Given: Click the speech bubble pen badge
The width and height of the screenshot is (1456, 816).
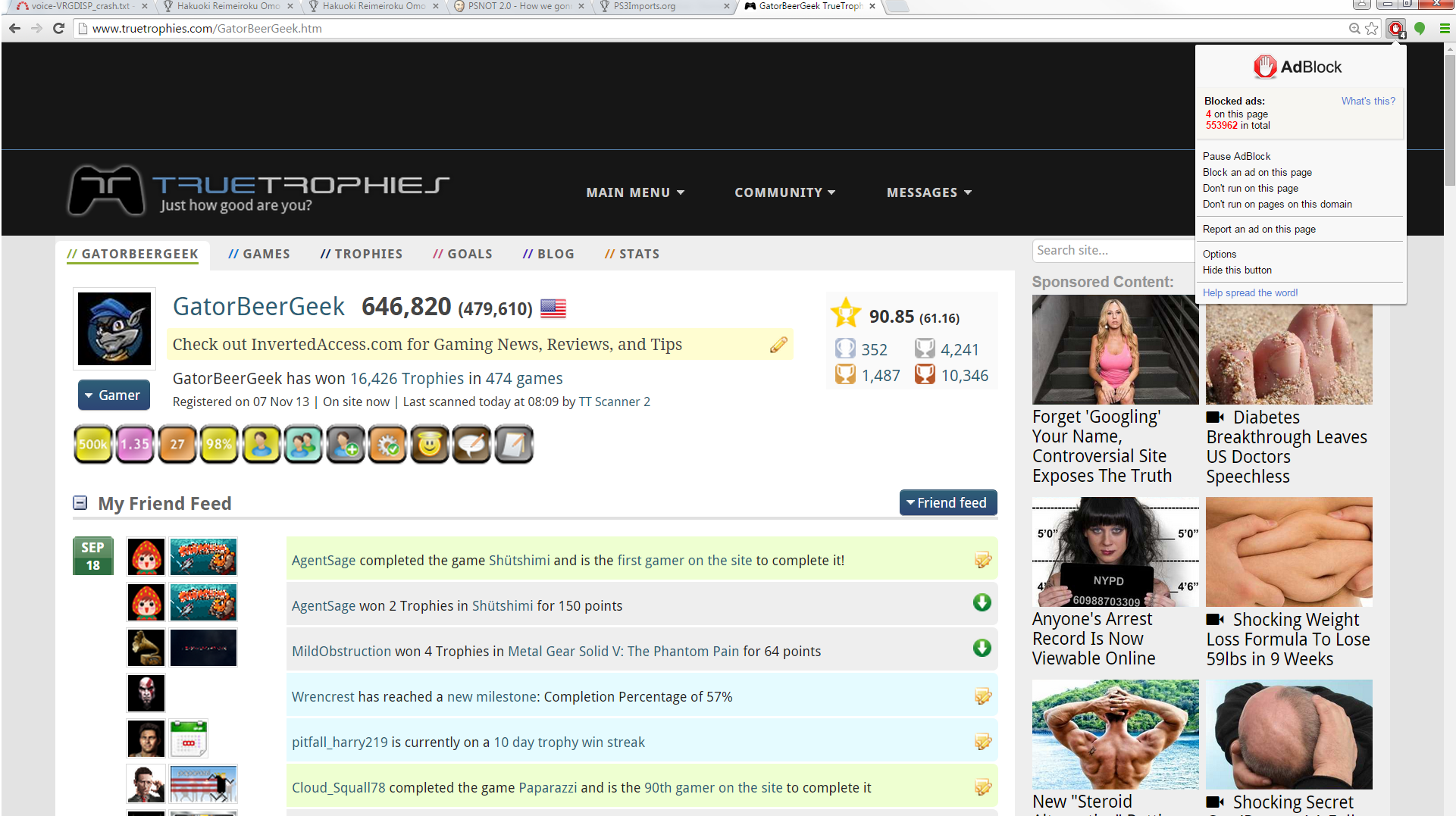Looking at the screenshot, I should tap(471, 444).
